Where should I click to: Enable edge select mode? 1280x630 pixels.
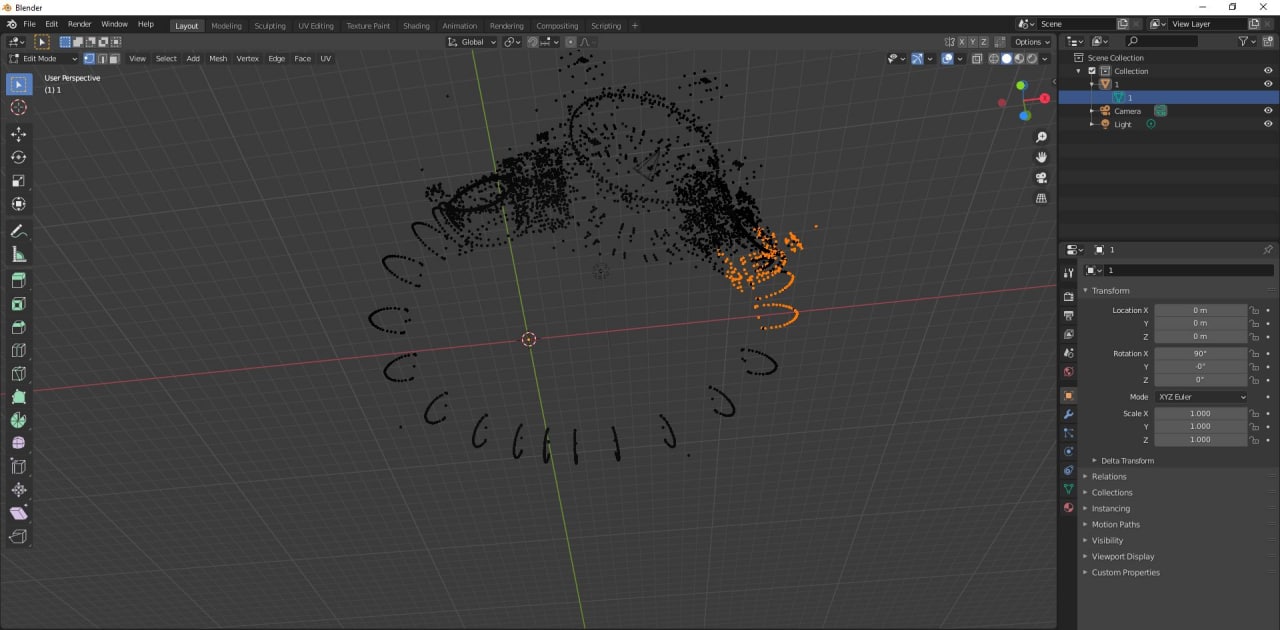[x=102, y=59]
